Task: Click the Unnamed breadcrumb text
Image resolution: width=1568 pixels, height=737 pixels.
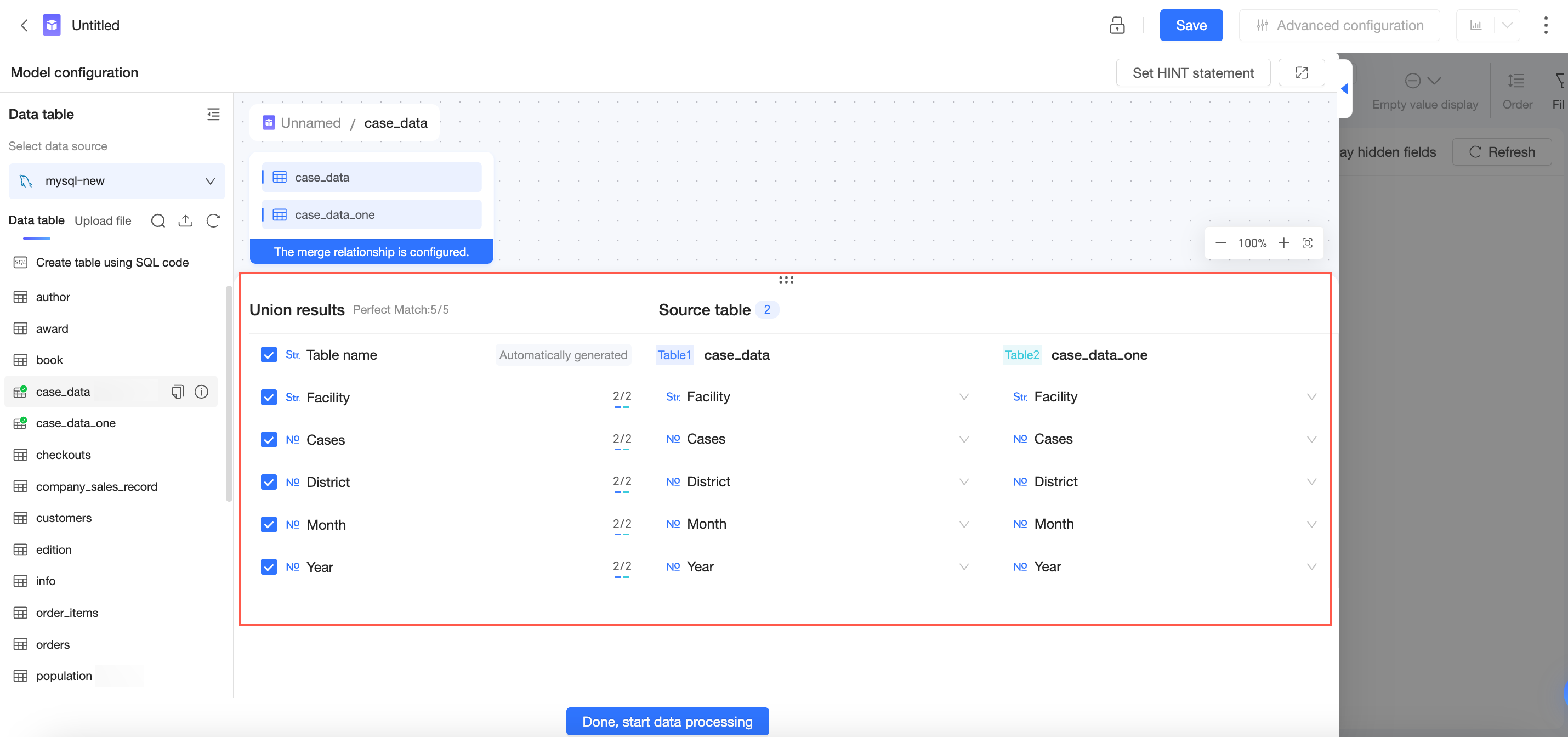Action: pyautogui.click(x=310, y=123)
